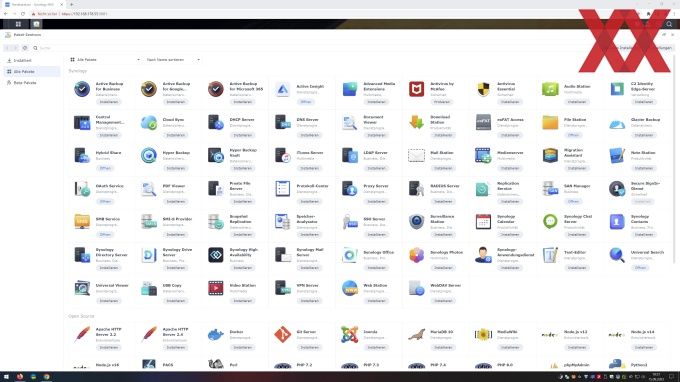
Task: Select the Glacier Backup icon
Action: [x=617, y=124]
